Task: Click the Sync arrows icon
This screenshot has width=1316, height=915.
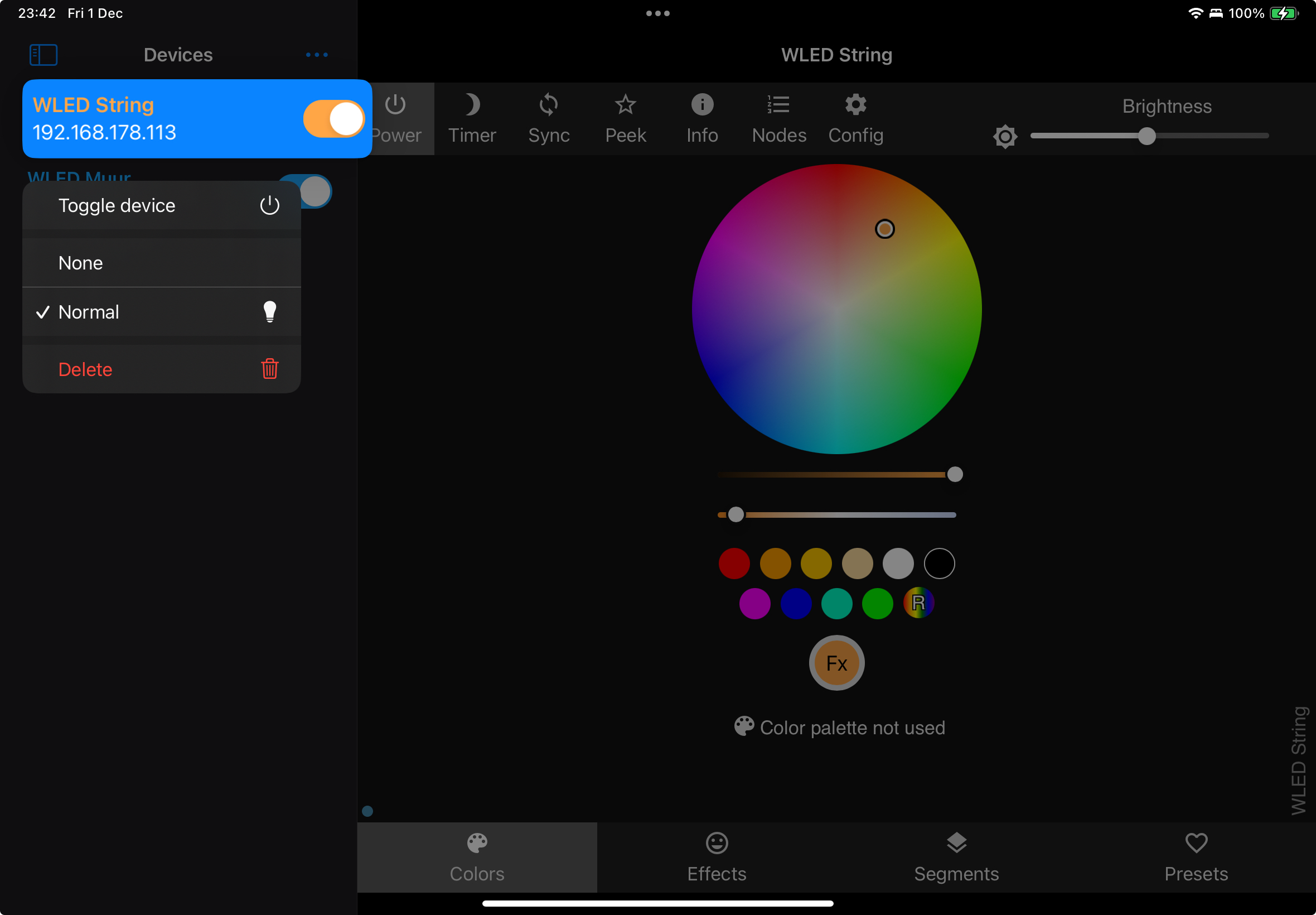Action: [x=548, y=119]
